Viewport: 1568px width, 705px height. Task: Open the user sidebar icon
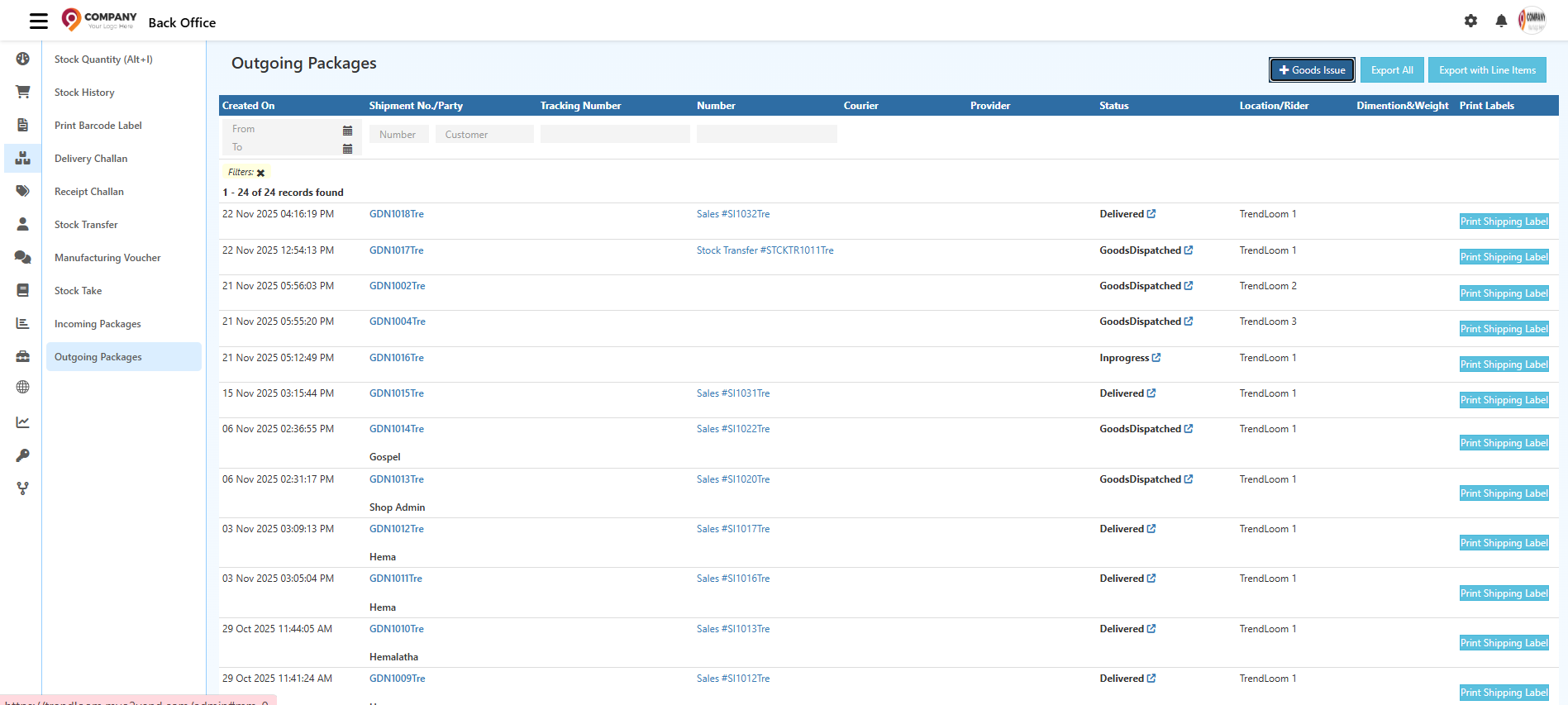(x=22, y=224)
